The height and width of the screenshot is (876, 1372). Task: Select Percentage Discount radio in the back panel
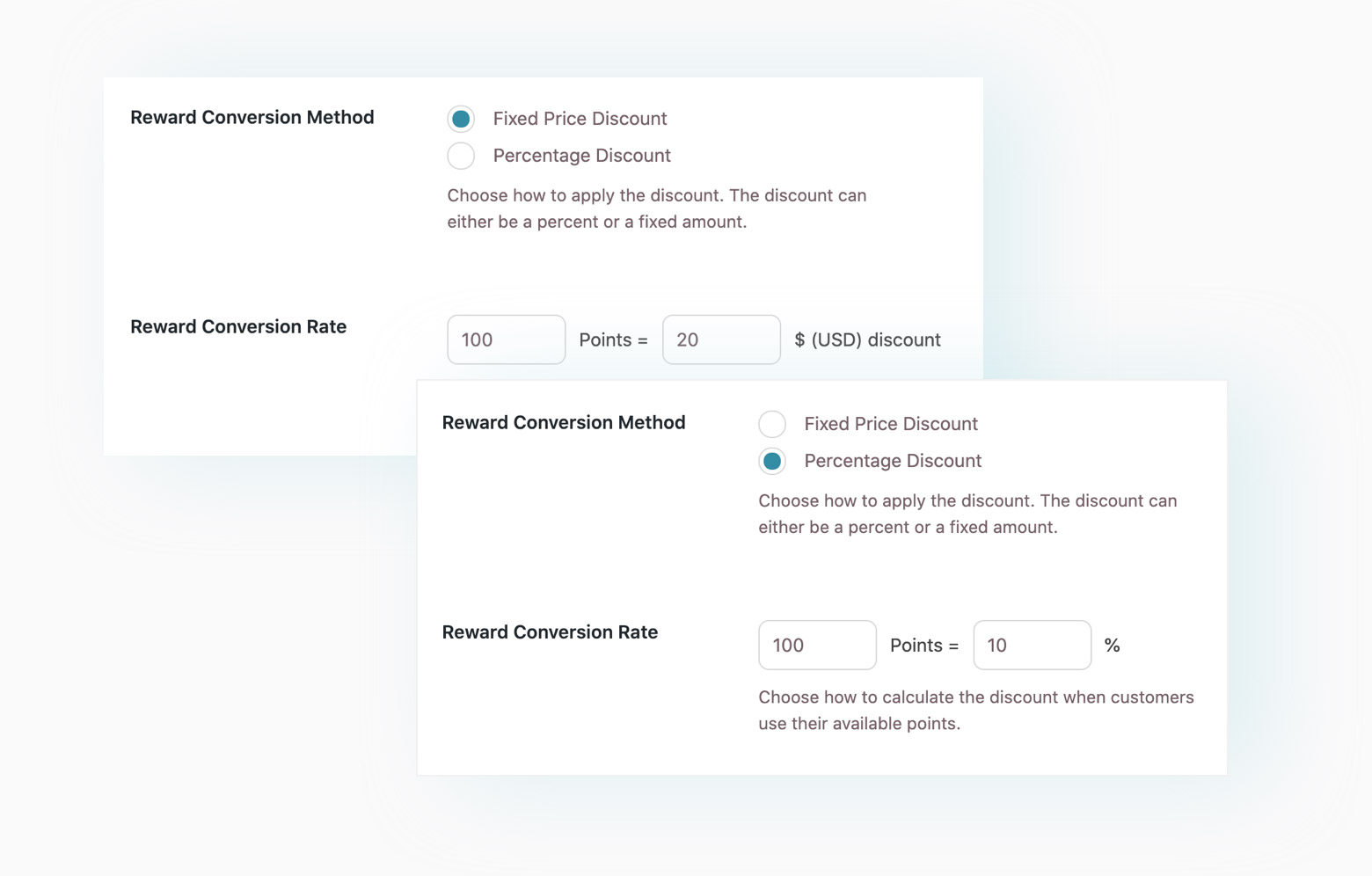(461, 156)
